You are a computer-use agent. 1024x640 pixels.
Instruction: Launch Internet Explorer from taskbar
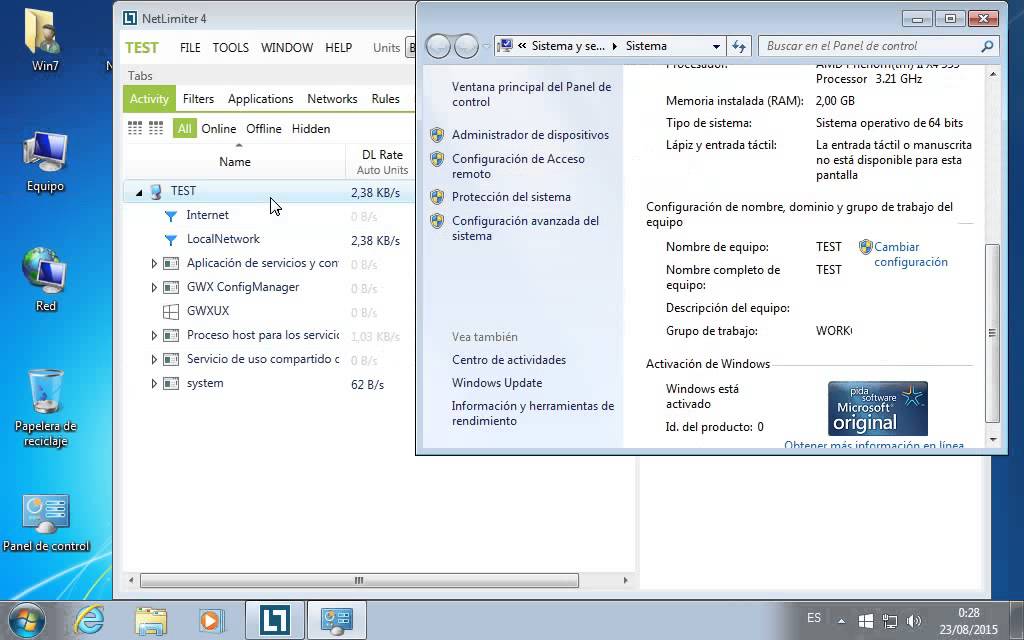[x=89, y=619]
